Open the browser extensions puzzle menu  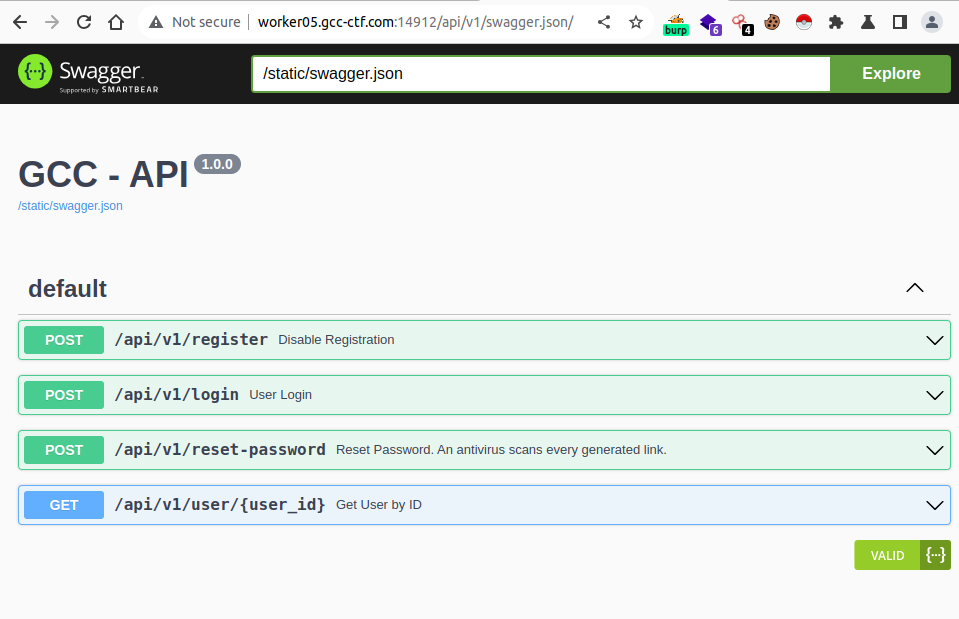pos(836,22)
